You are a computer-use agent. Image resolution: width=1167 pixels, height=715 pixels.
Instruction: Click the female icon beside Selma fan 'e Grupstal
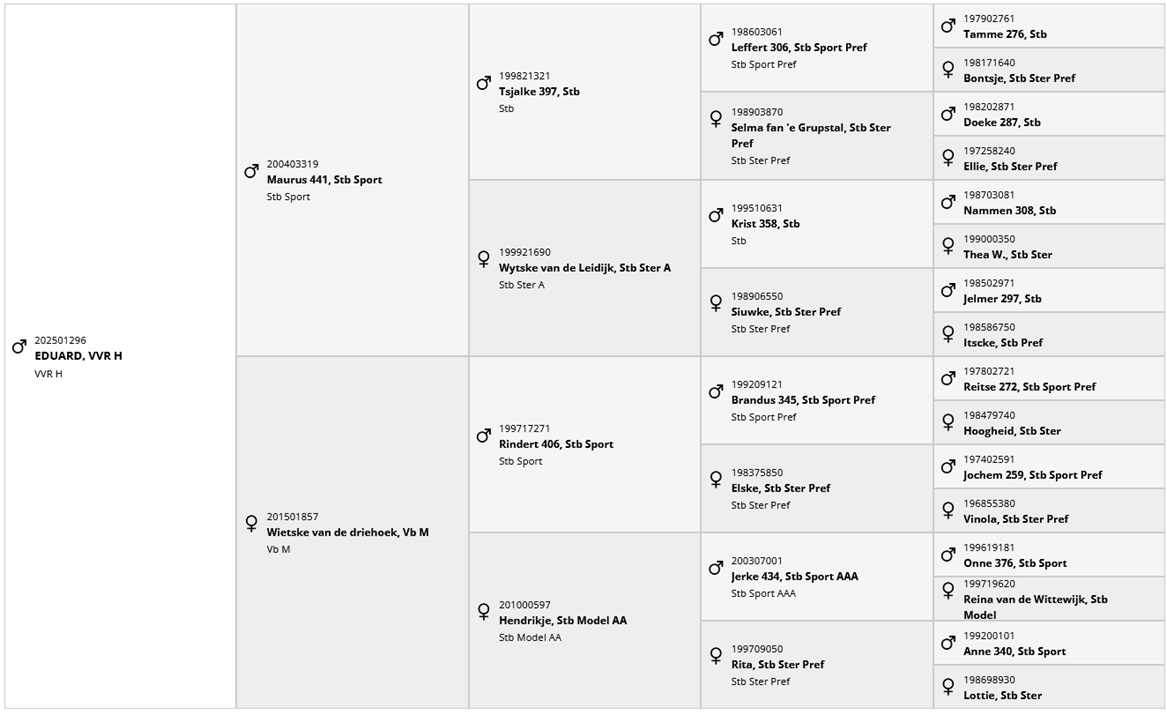[x=715, y=119]
